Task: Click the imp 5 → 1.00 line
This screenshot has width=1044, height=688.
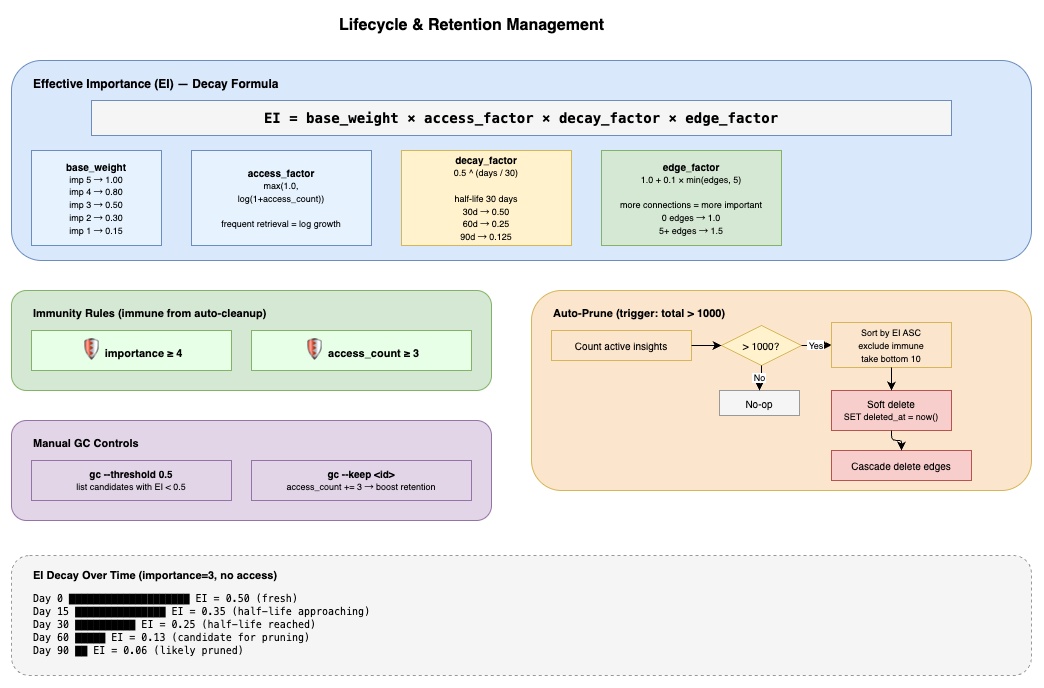Action: click(96, 180)
